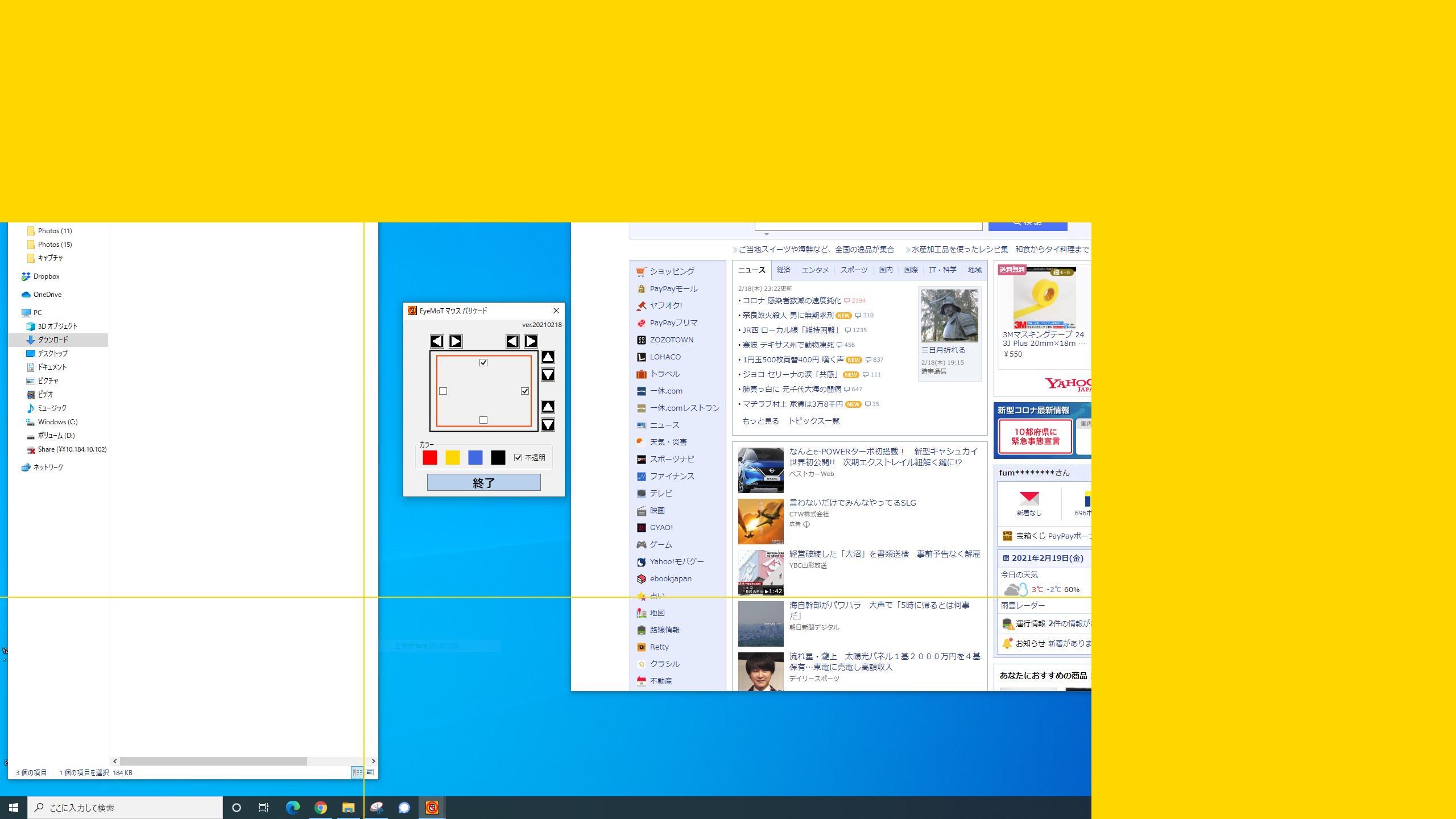Image resolution: width=1456 pixels, height=819 pixels.
Task: Open LOHACO in Yahoo sidebar
Action: coord(665,357)
